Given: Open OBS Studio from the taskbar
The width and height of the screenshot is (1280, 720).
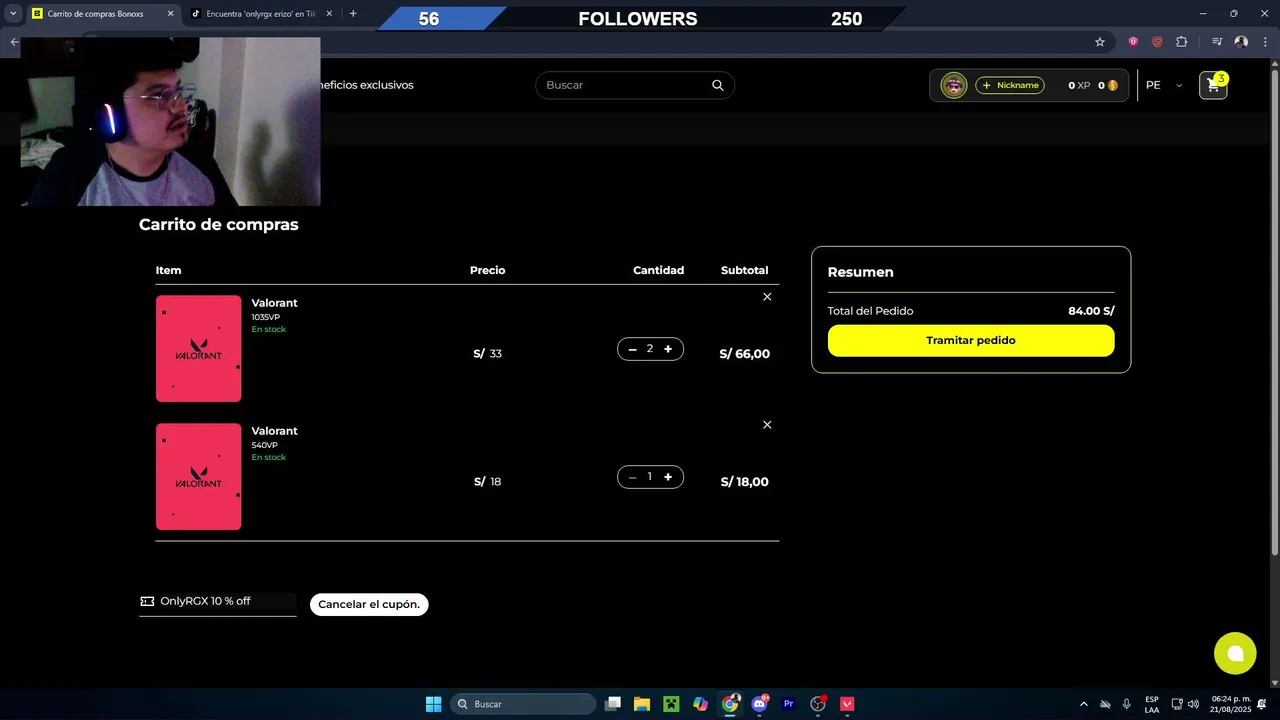Looking at the screenshot, I should 818,704.
